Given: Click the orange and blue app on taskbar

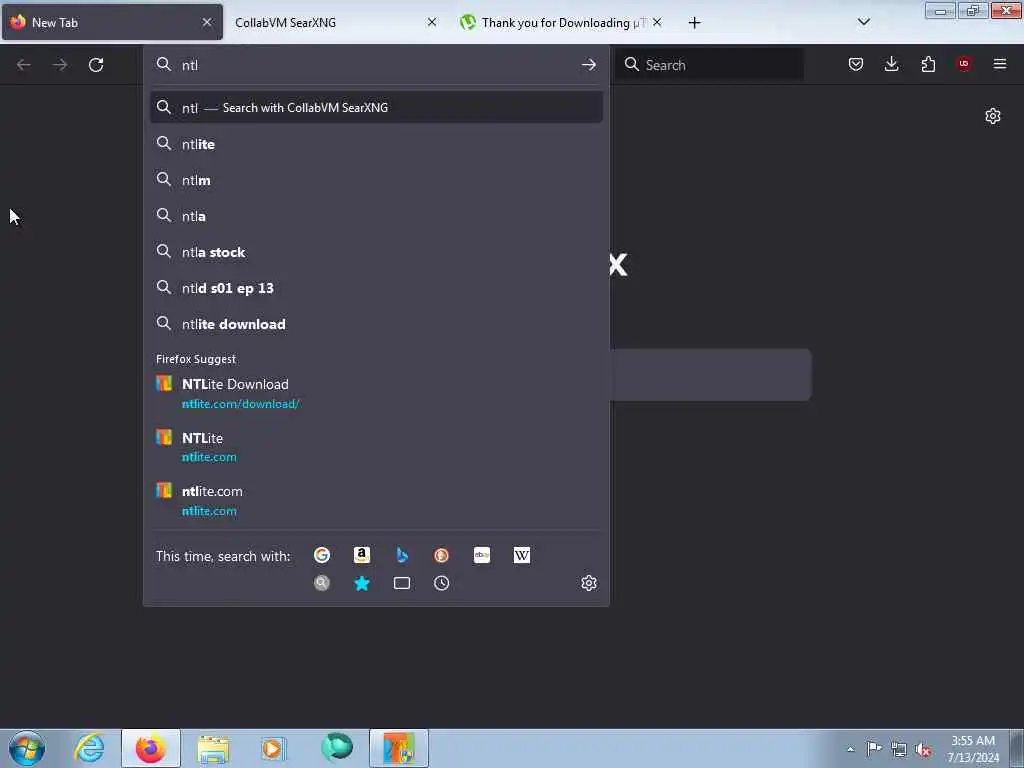Looking at the screenshot, I should tap(399, 748).
